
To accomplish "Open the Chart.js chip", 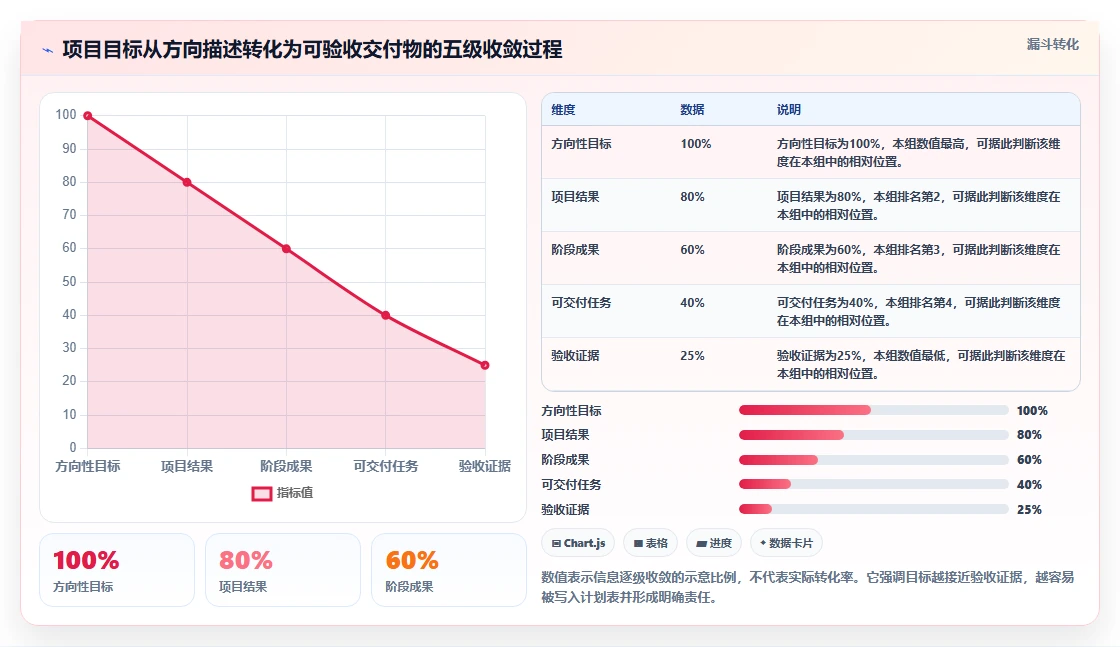I will tap(578, 543).
